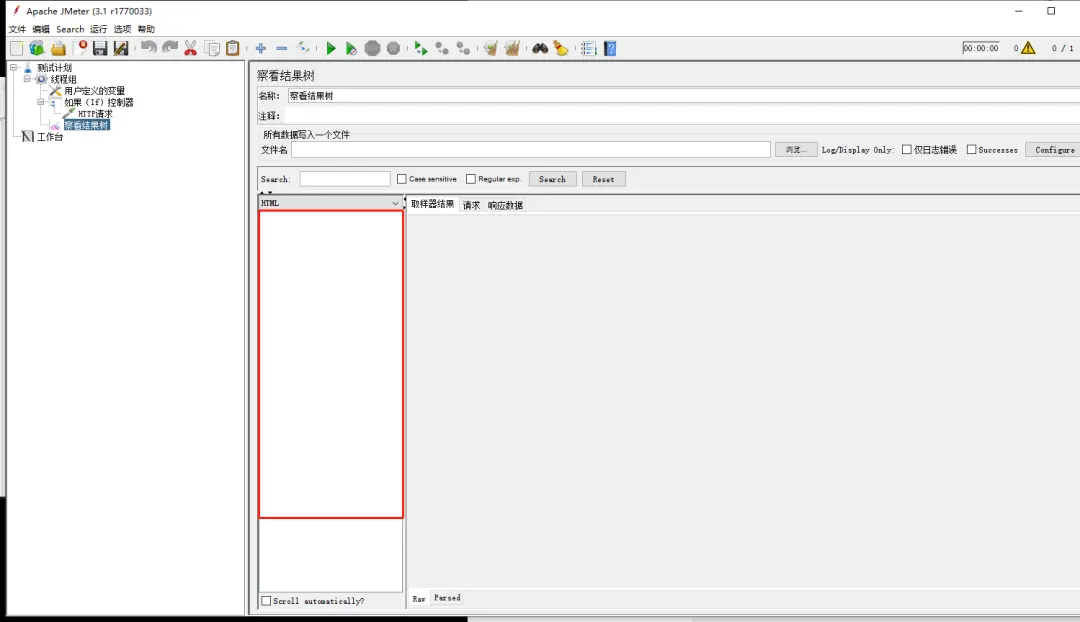
Task: Create a new test plan via toolbar icon
Action: [x=17, y=48]
